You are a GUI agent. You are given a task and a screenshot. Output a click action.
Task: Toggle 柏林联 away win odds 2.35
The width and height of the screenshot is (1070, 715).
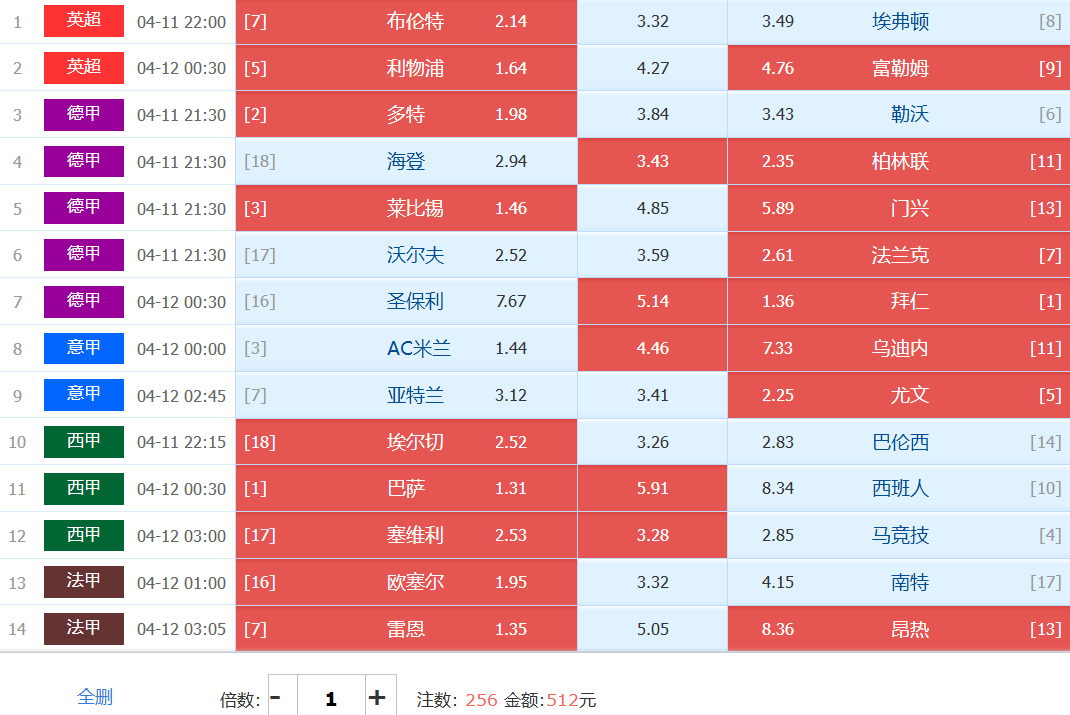coord(898,161)
